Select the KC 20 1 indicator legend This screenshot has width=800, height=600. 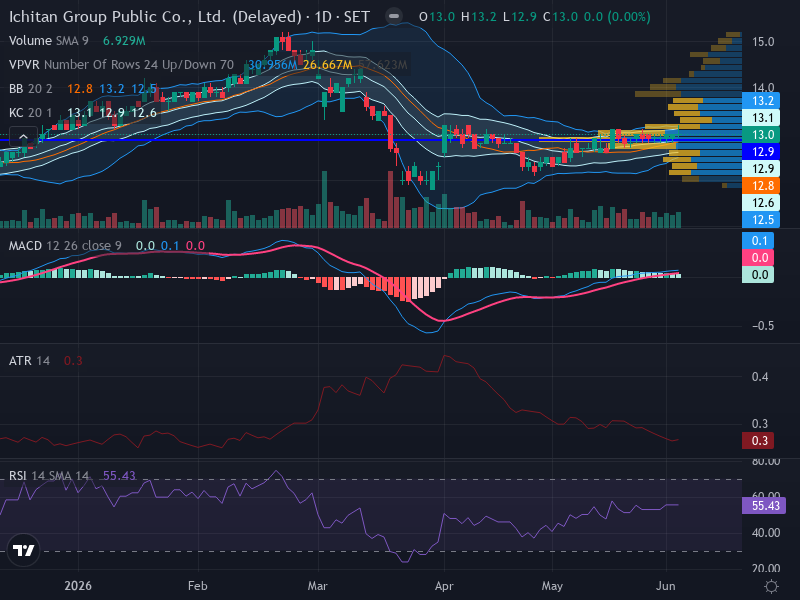(x=30, y=113)
